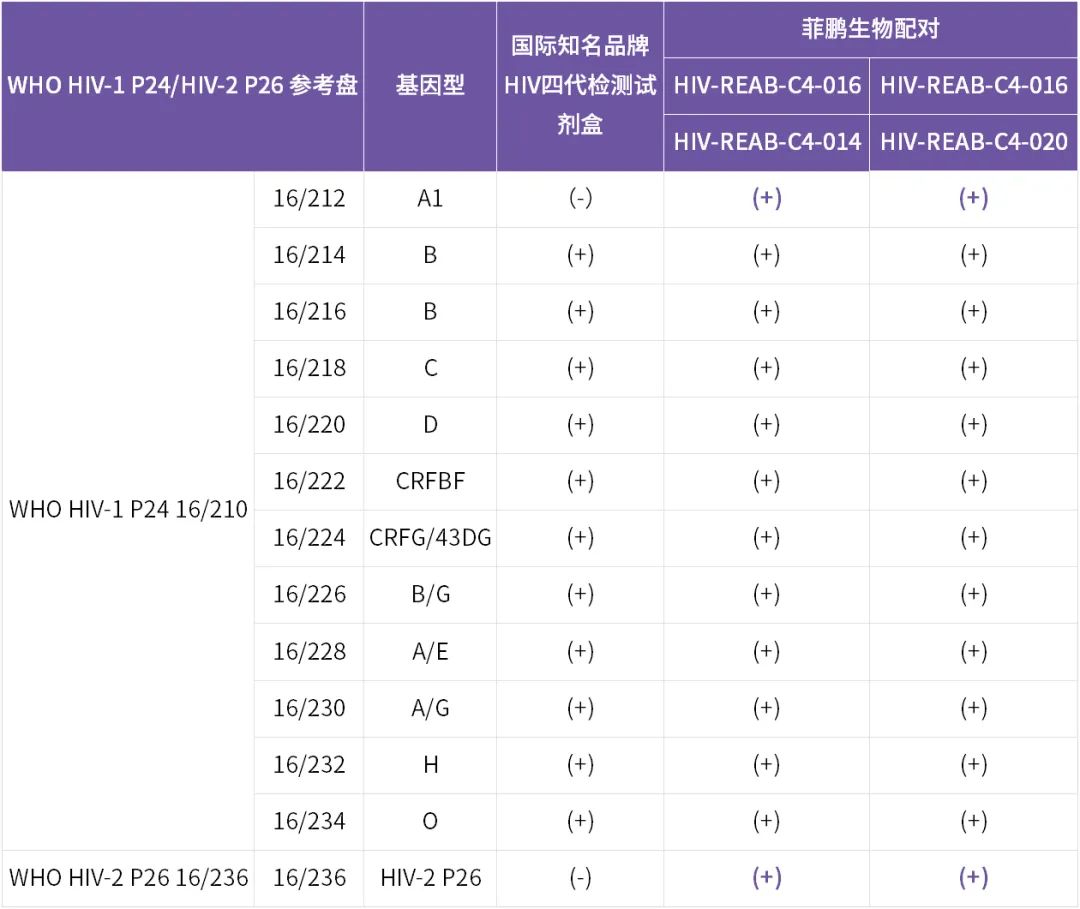Screen dimensions: 1080x909
Task: Click the 16/234 sample number cell
Action: point(309,821)
